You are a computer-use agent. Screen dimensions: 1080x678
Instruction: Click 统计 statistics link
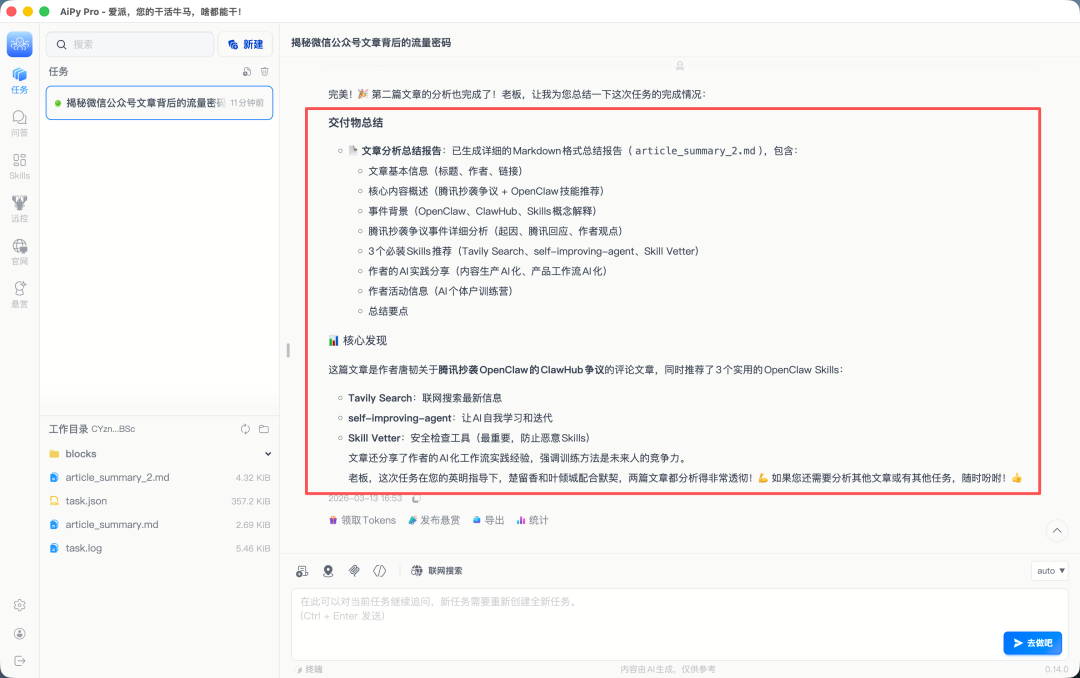tap(532, 520)
